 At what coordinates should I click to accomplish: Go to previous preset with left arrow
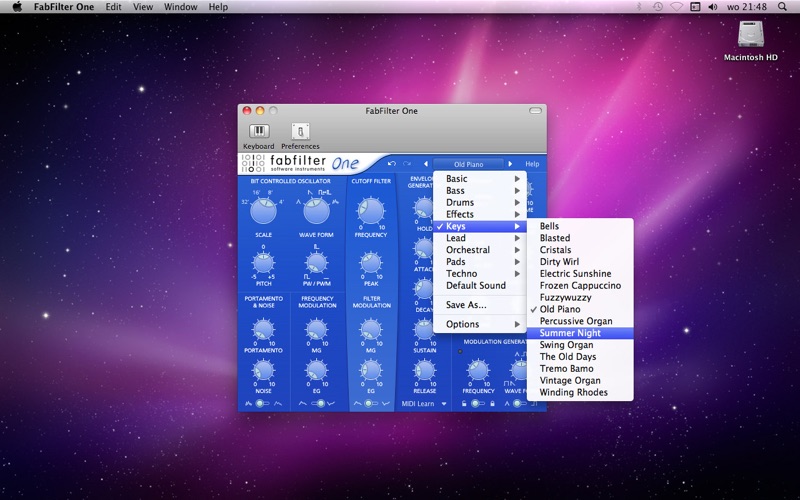pos(426,164)
